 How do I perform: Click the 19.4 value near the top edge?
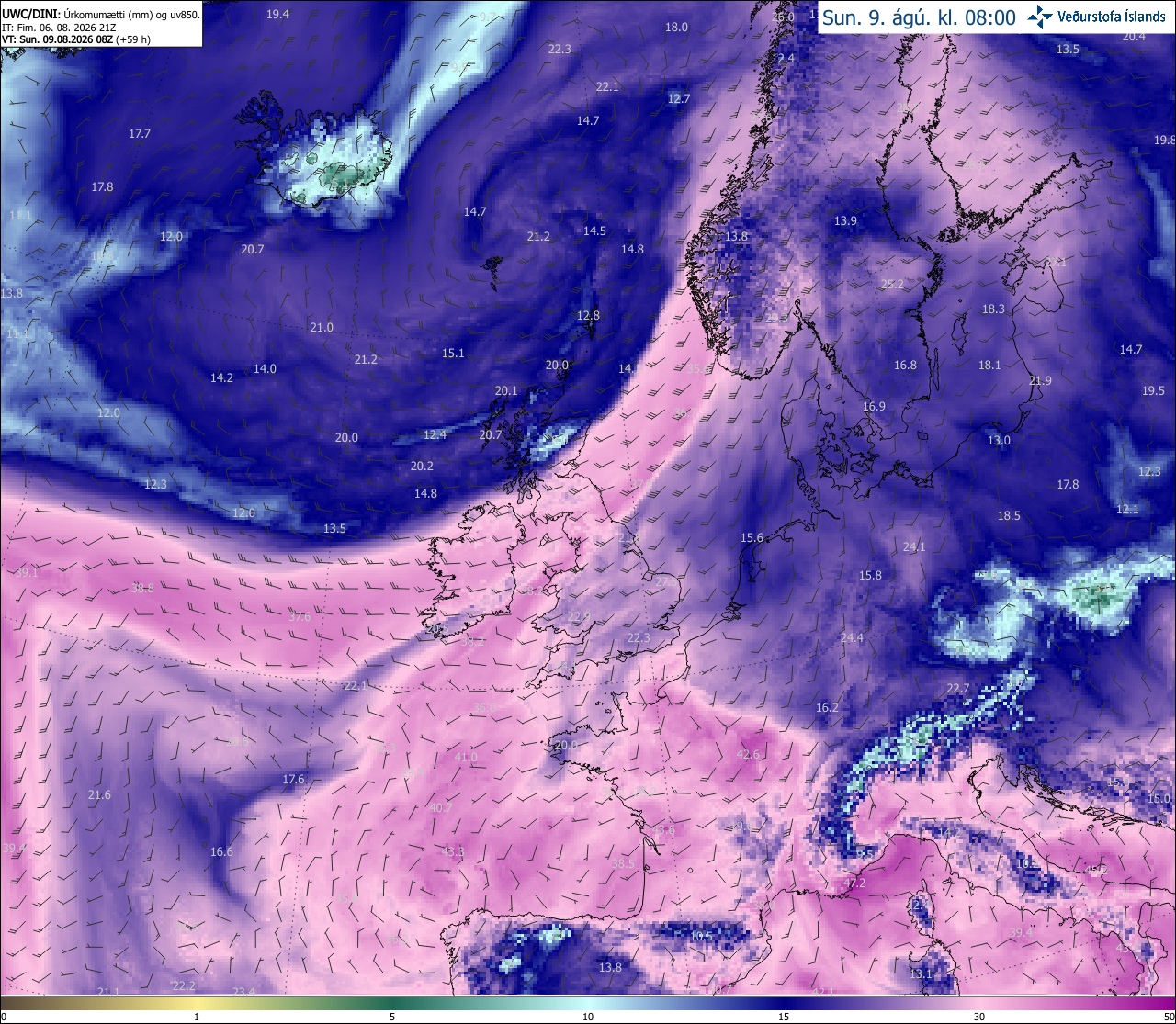point(277,15)
